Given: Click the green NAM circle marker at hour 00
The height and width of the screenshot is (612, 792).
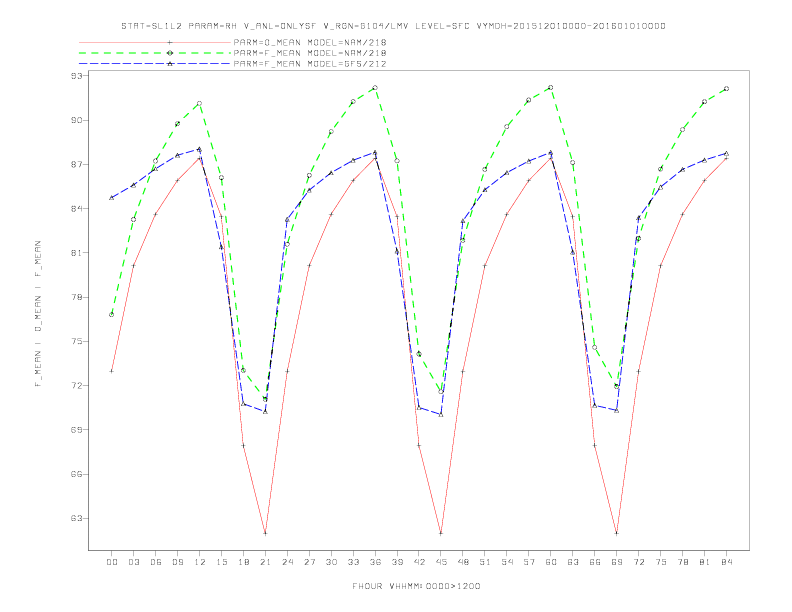Looking at the screenshot, I should 112,315.
